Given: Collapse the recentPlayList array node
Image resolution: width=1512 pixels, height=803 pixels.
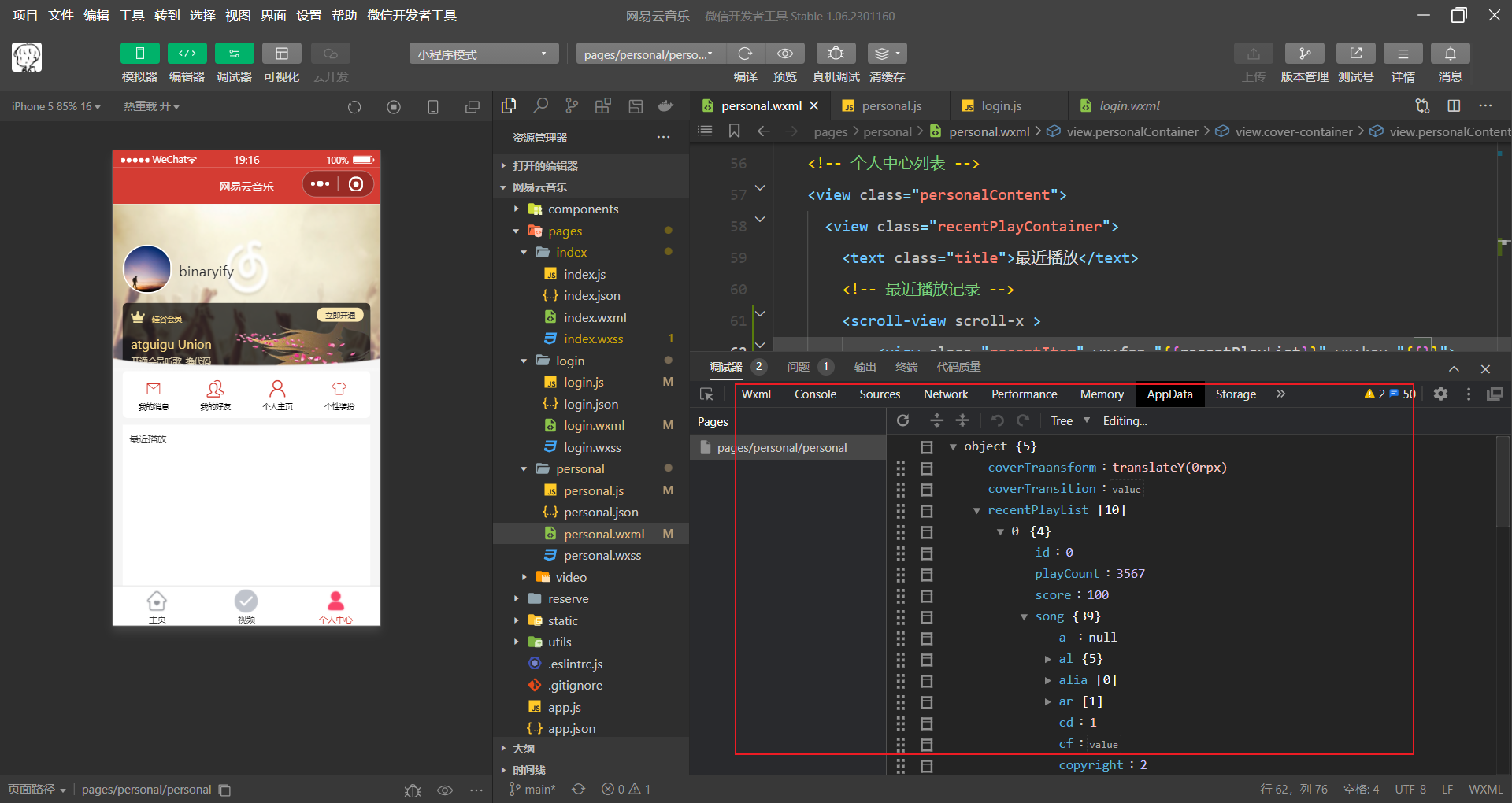Looking at the screenshot, I should tap(976, 510).
